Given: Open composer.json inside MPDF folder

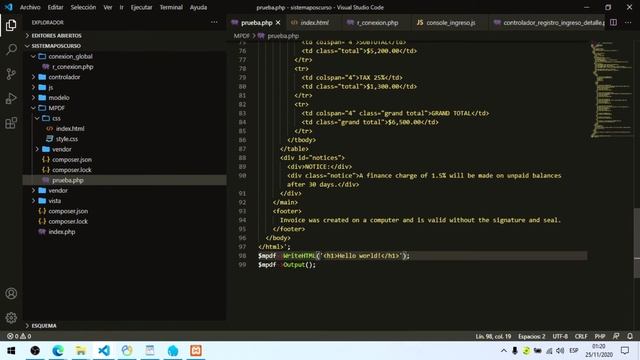Looking at the screenshot, I should 124,159.
